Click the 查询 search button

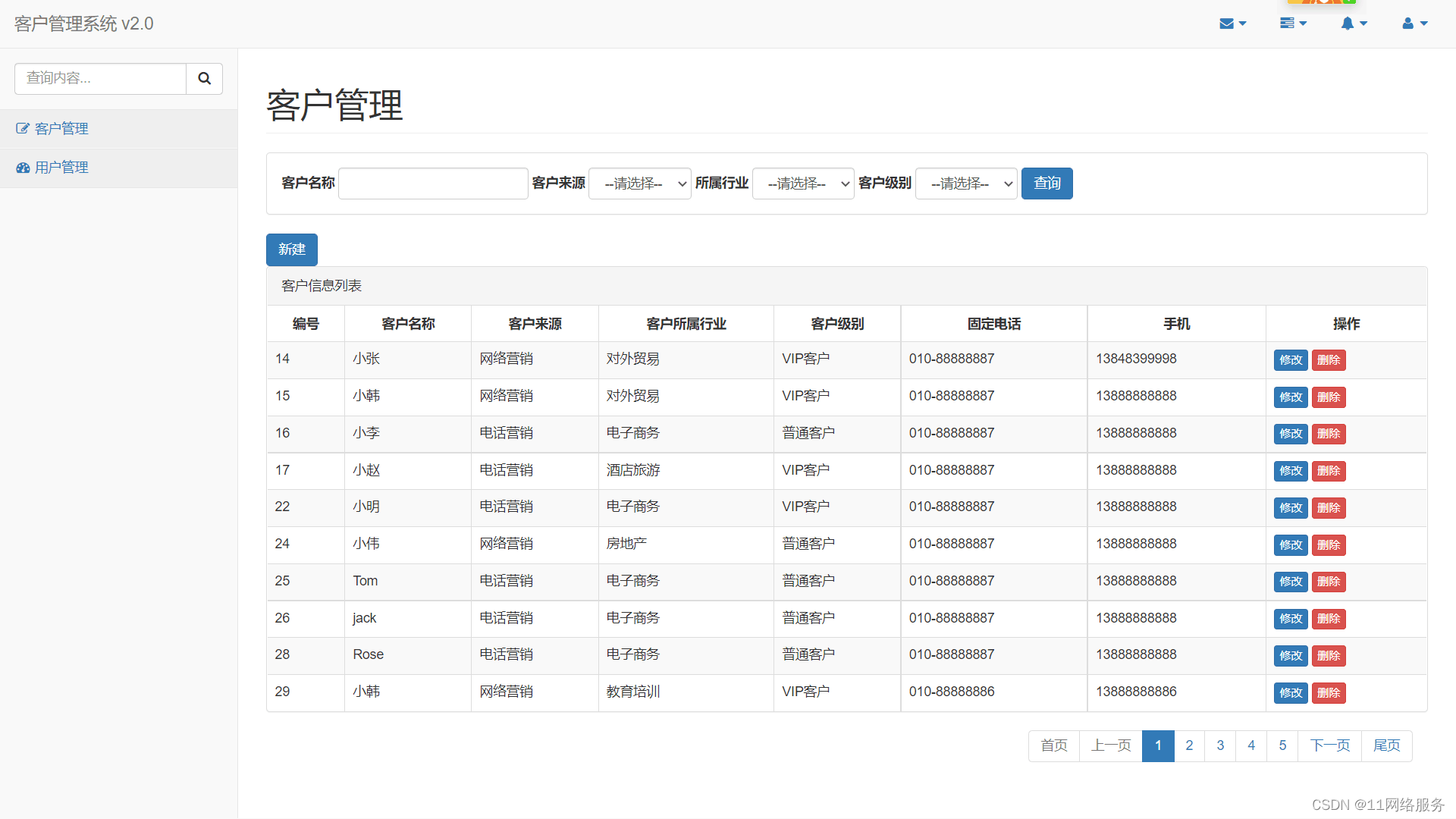point(1046,184)
